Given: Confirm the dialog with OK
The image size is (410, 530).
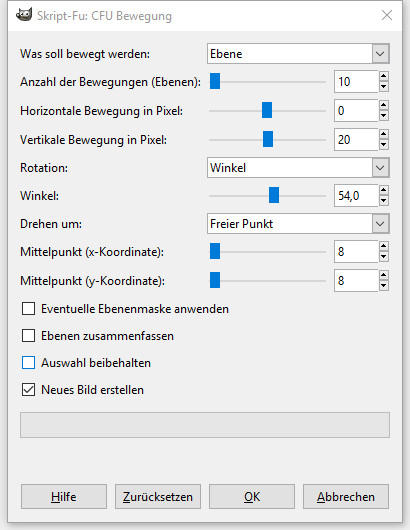Looking at the screenshot, I should [x=252, y=497].
